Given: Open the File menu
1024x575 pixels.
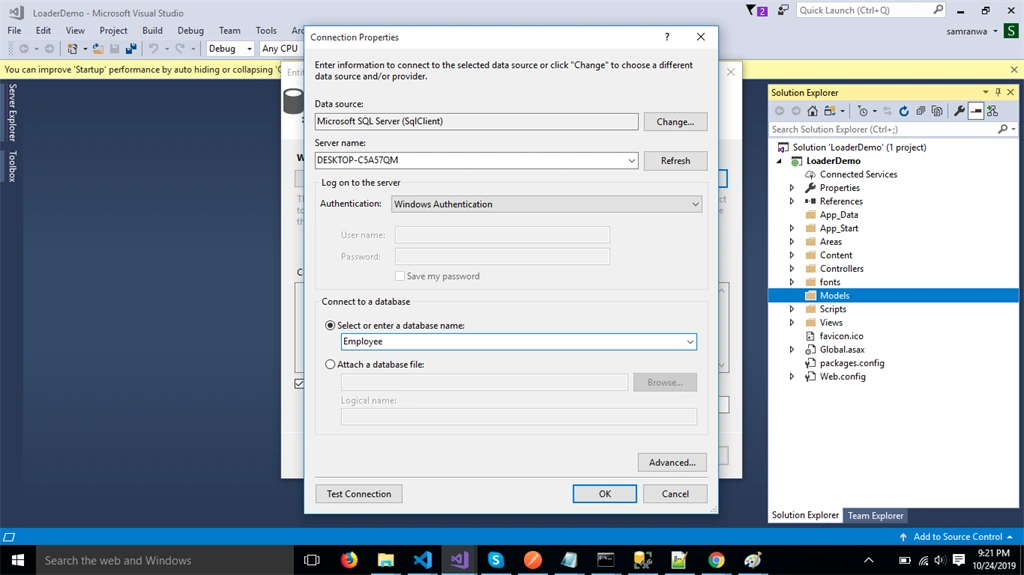Looking at the screenshot, I should (14, 30).
